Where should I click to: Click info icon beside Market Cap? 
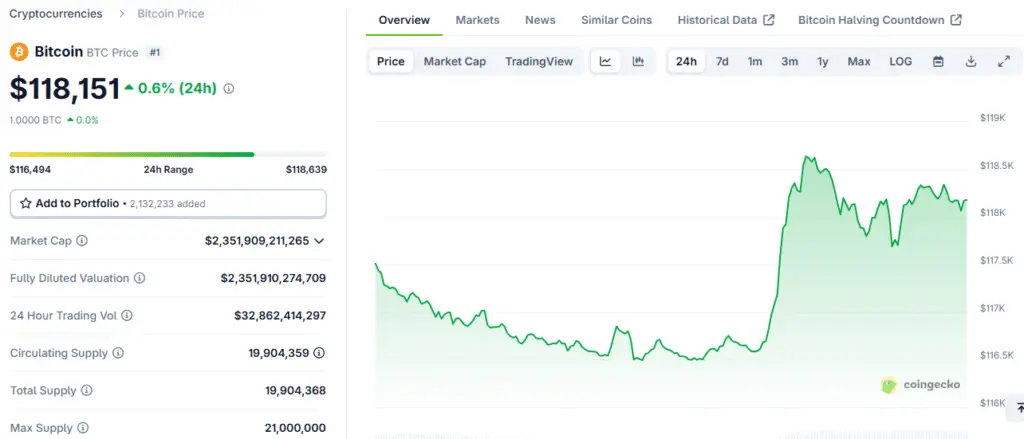click(82, 240)
